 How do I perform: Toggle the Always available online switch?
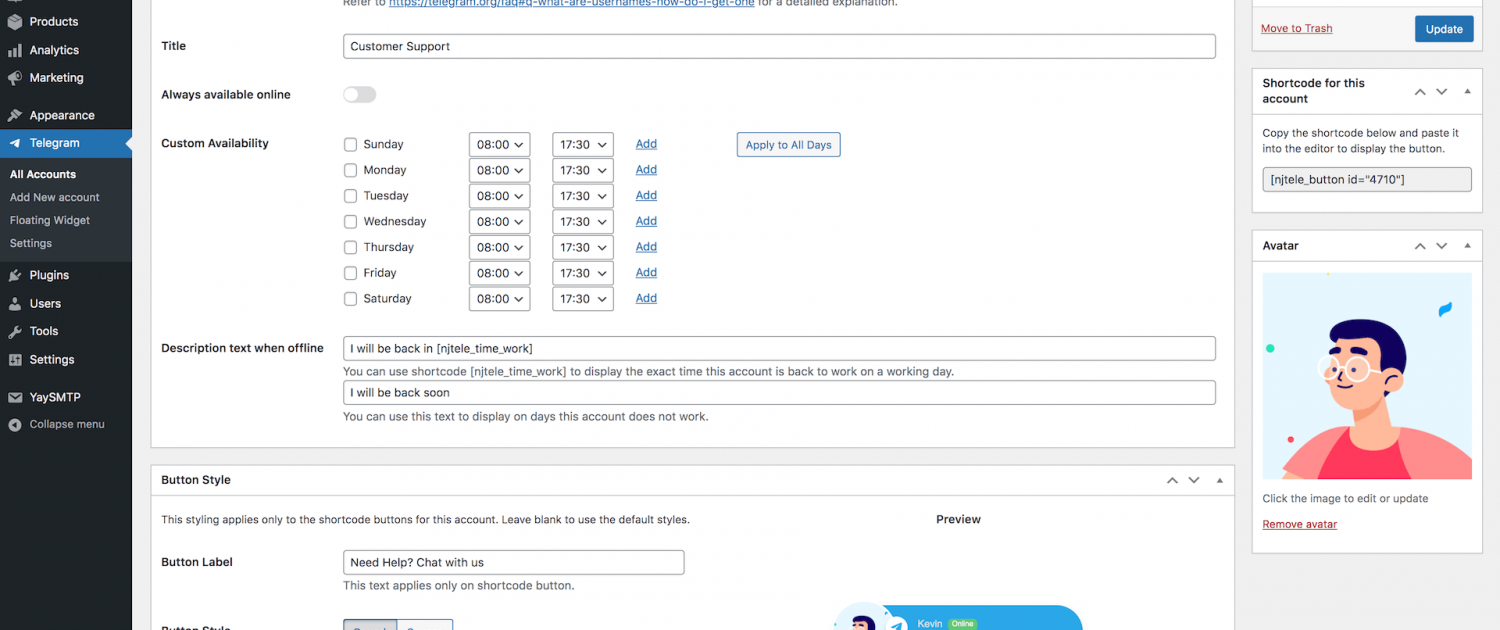(360, 94)
